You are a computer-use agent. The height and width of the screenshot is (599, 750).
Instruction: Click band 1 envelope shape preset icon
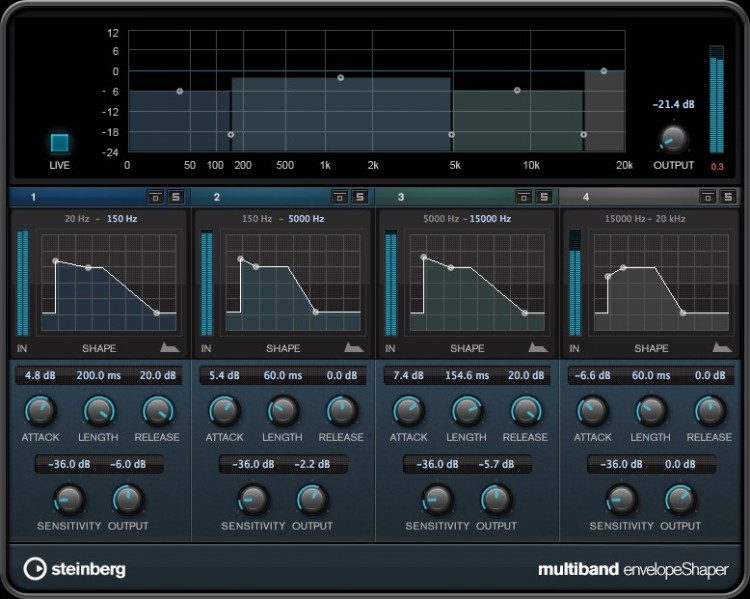click(x=169, y=347)
